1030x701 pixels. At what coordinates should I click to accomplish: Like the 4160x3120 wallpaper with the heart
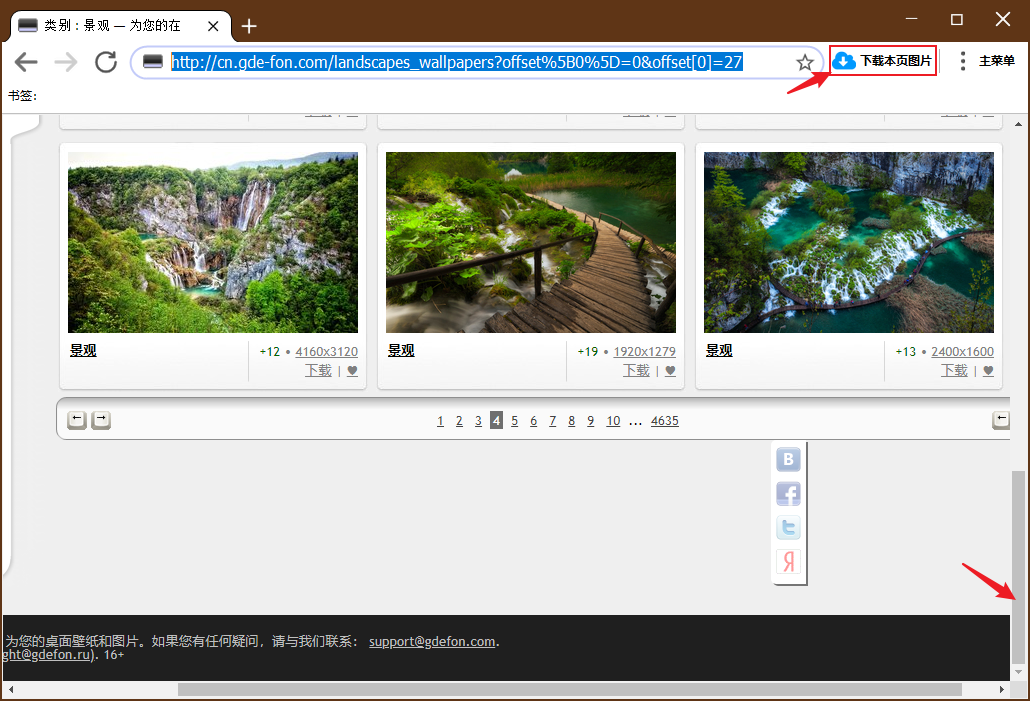(x=352, y=371)
